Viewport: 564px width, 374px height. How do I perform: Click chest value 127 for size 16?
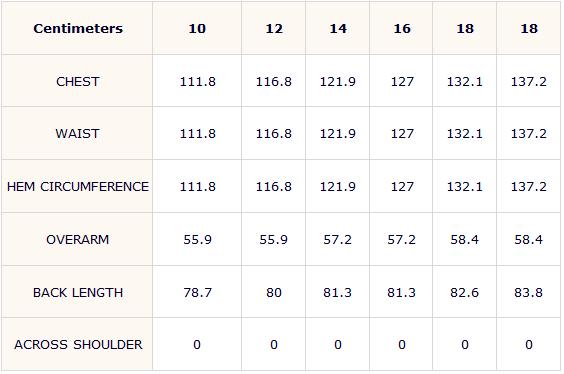tap(402, 82)
